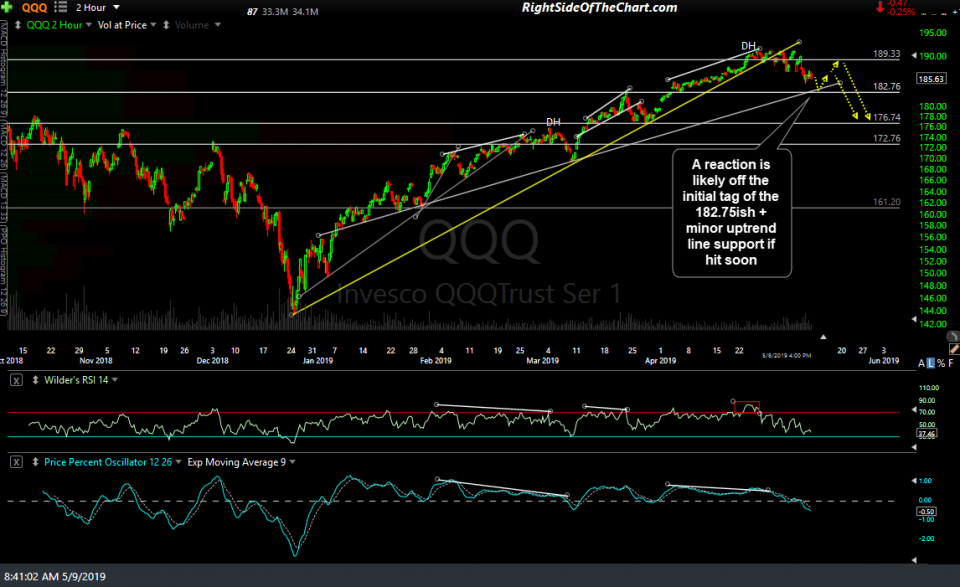Toggle logarithmic scaling with the L button
This screenshot has height=587, width=960.
(931, 363)
